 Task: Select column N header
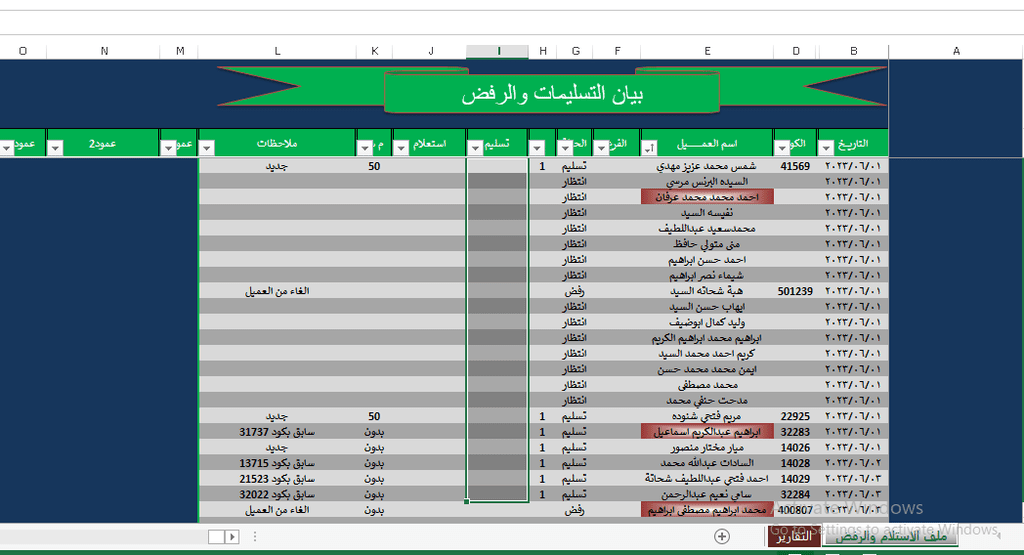(x=104, y=51)
